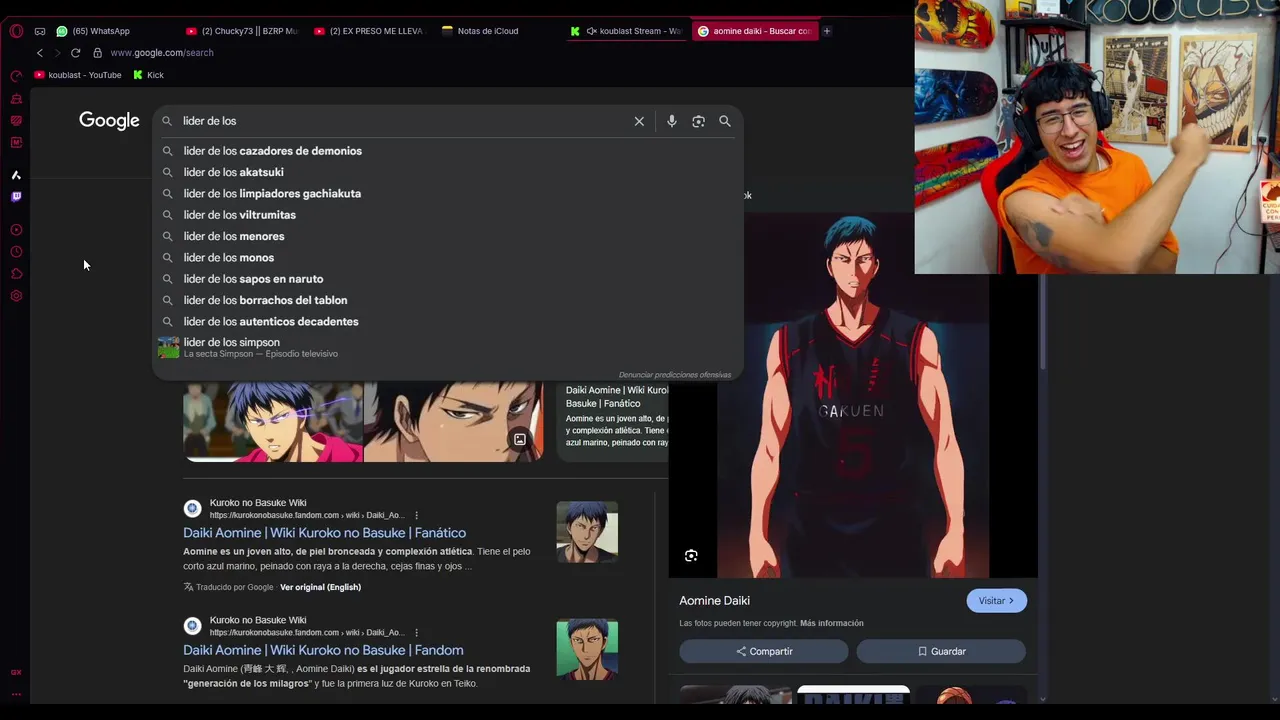Switch to EX PRESO ME LLEVA tab
Screen dimensions: 1280x720
click(370, 31)
